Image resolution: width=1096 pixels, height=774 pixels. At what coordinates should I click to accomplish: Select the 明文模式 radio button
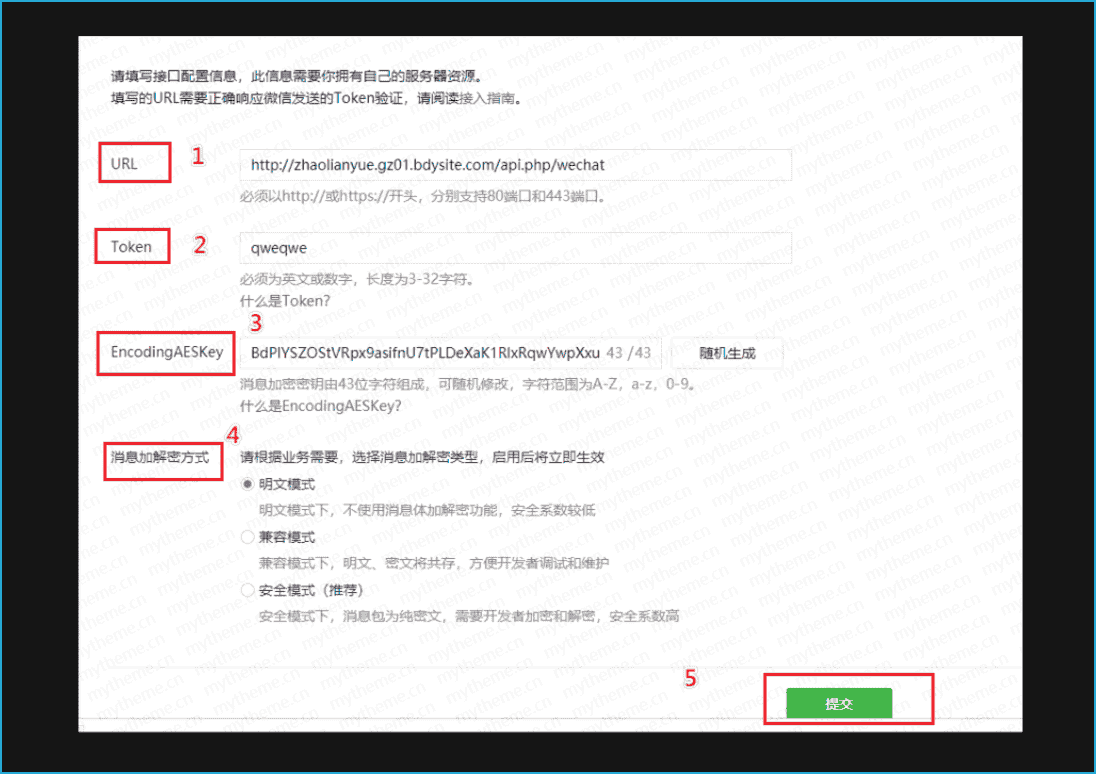[247, 484]
